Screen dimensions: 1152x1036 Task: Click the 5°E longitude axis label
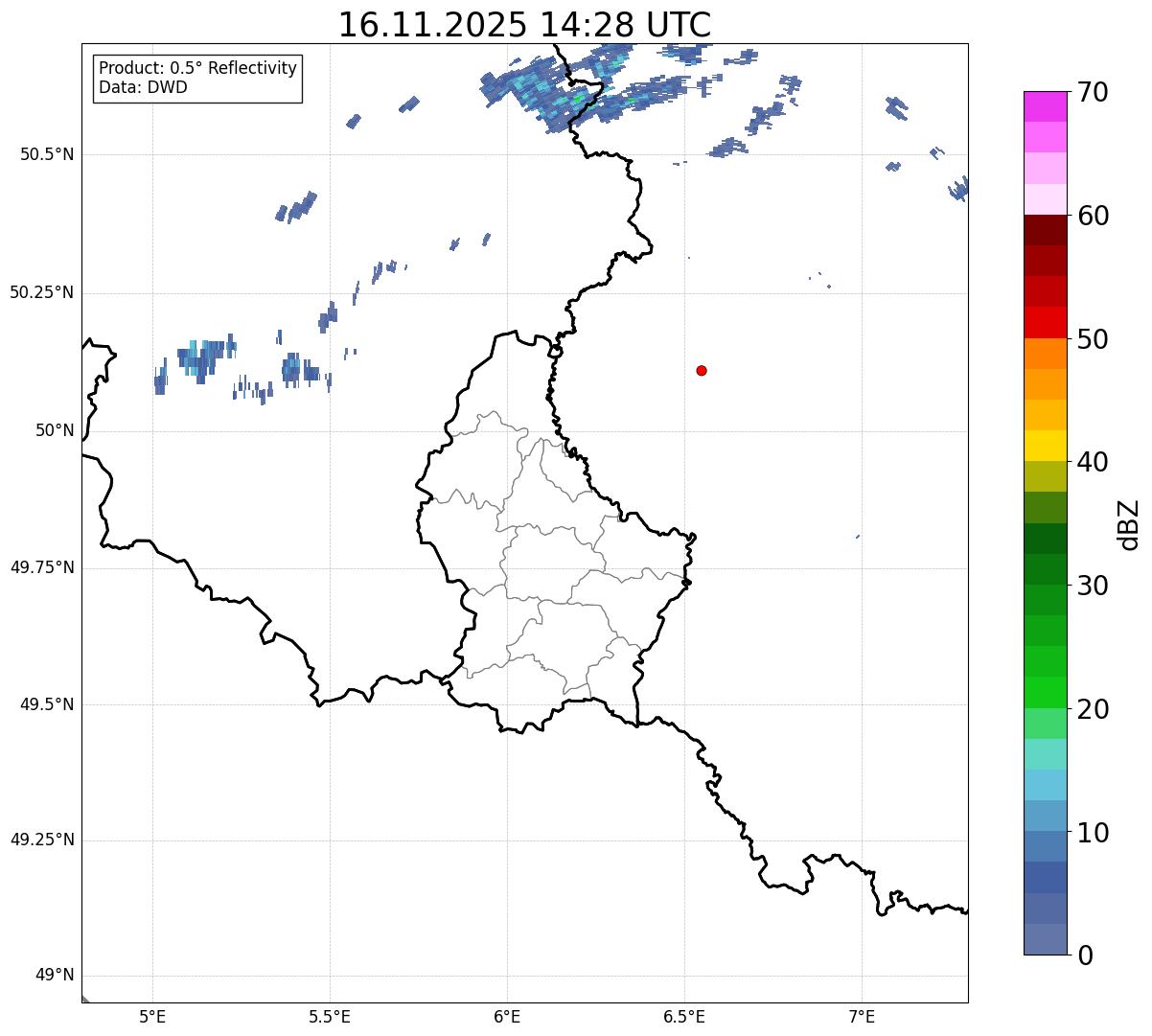152,1016
